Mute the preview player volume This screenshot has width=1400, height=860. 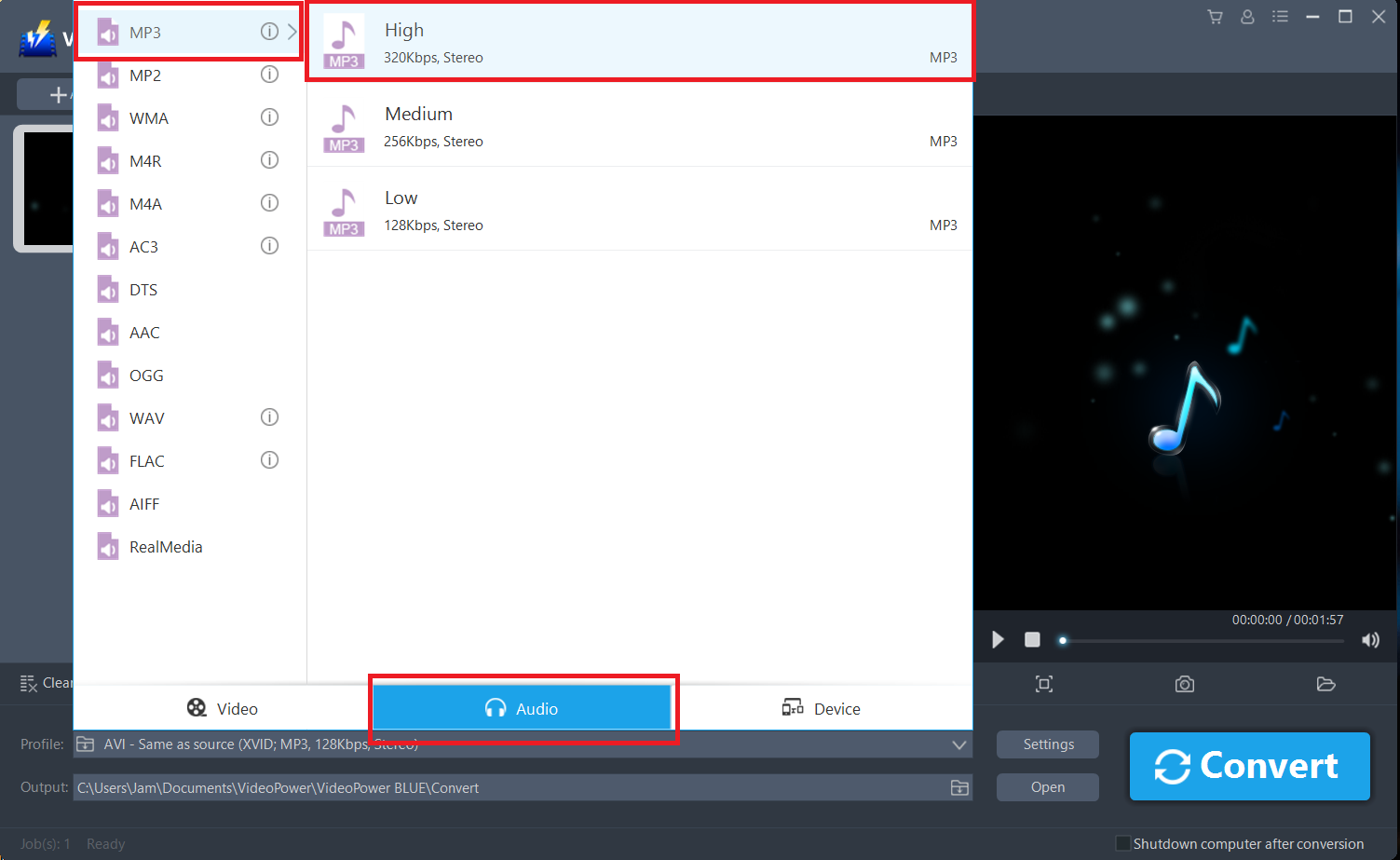coord(1370,640)
